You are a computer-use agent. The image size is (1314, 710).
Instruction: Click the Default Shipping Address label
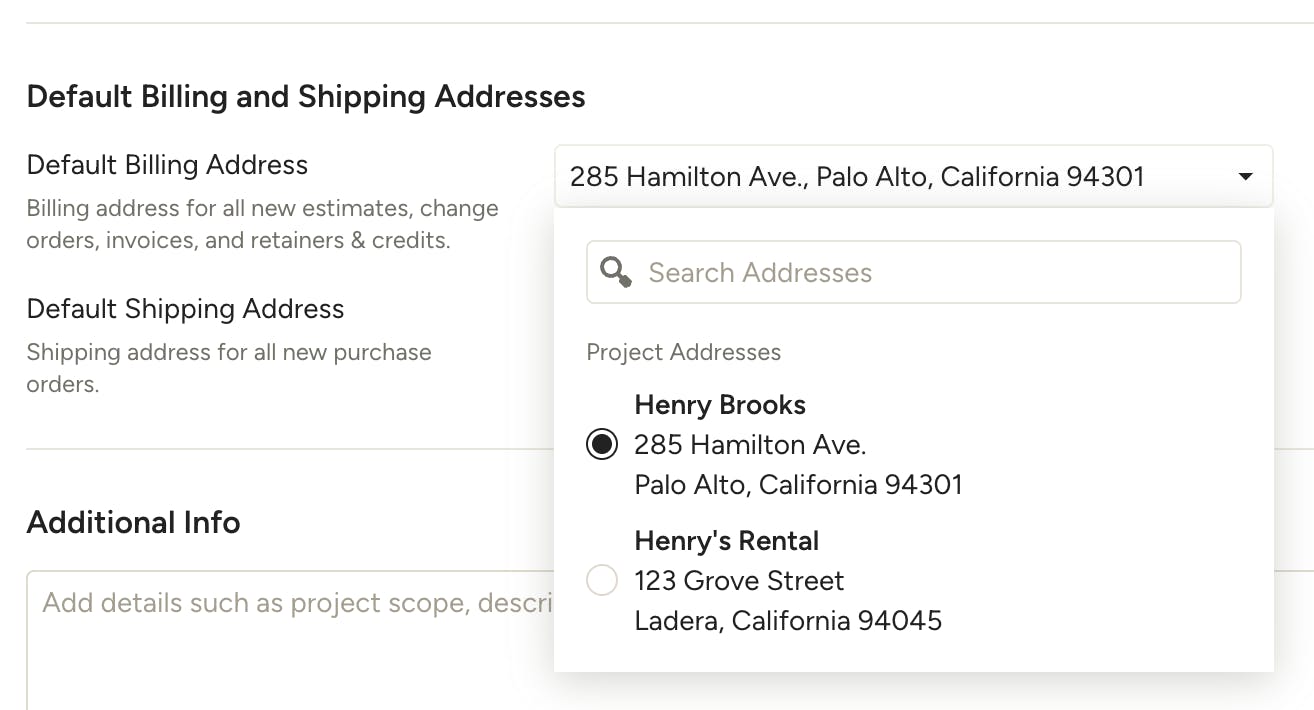(185, 309)
